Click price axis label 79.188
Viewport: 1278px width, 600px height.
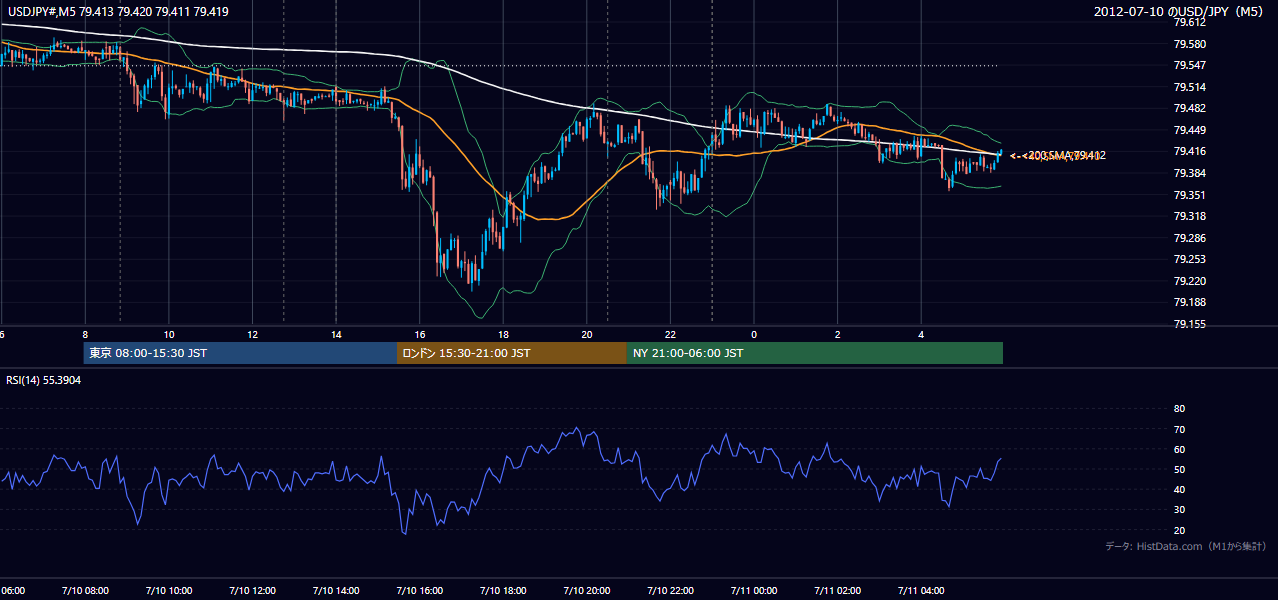1190,302
